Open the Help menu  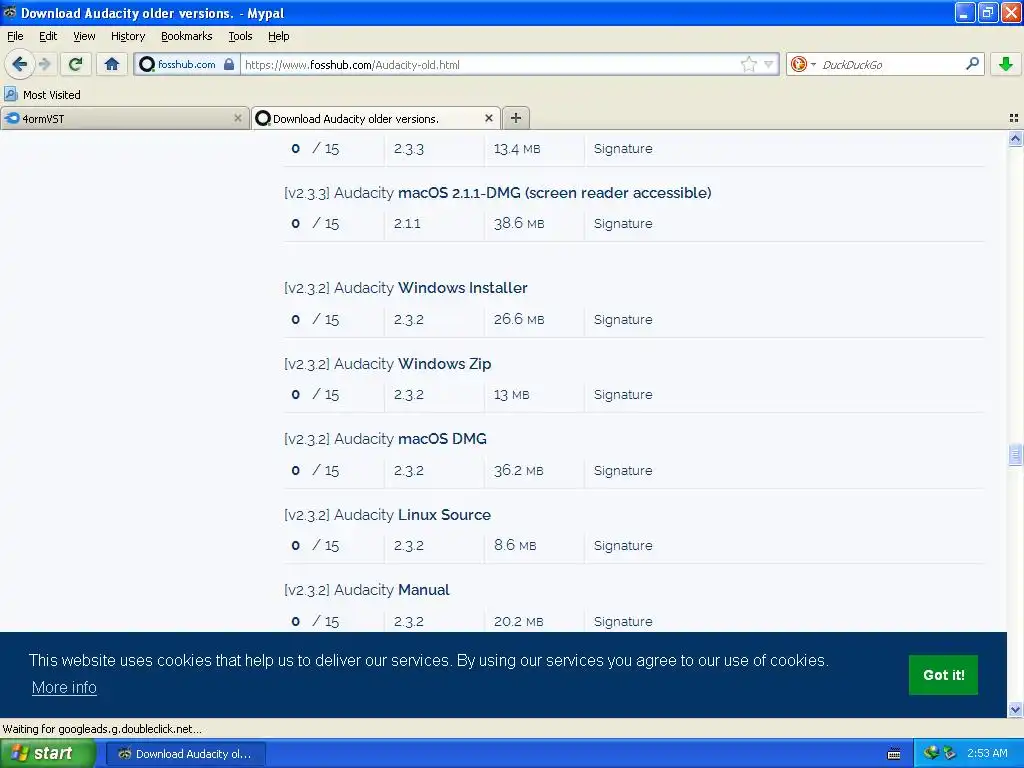point(278,37)
